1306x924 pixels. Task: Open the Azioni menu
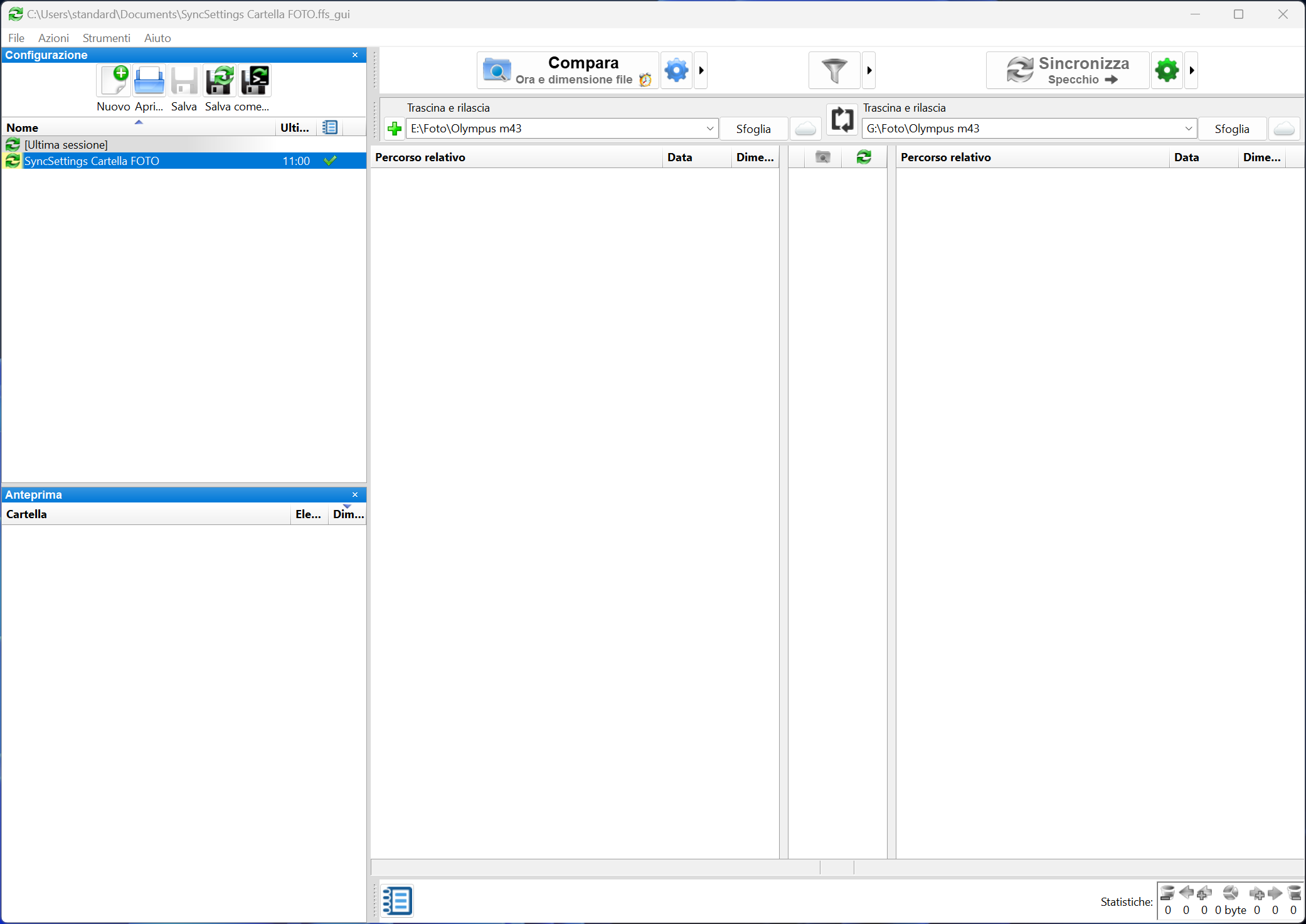[x=53, y=38]
